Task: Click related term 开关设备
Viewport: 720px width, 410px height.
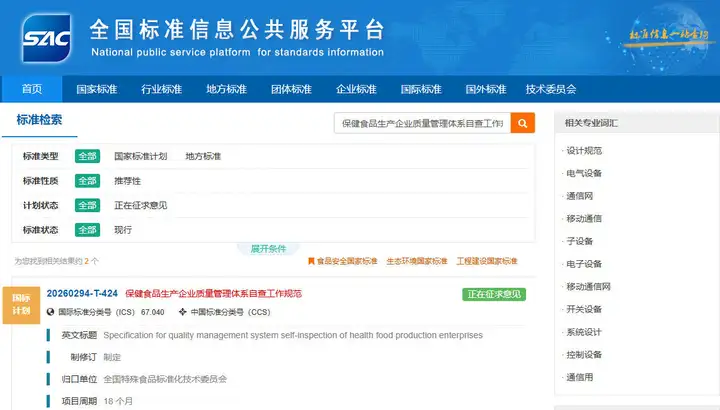Action: coord(584,309)
